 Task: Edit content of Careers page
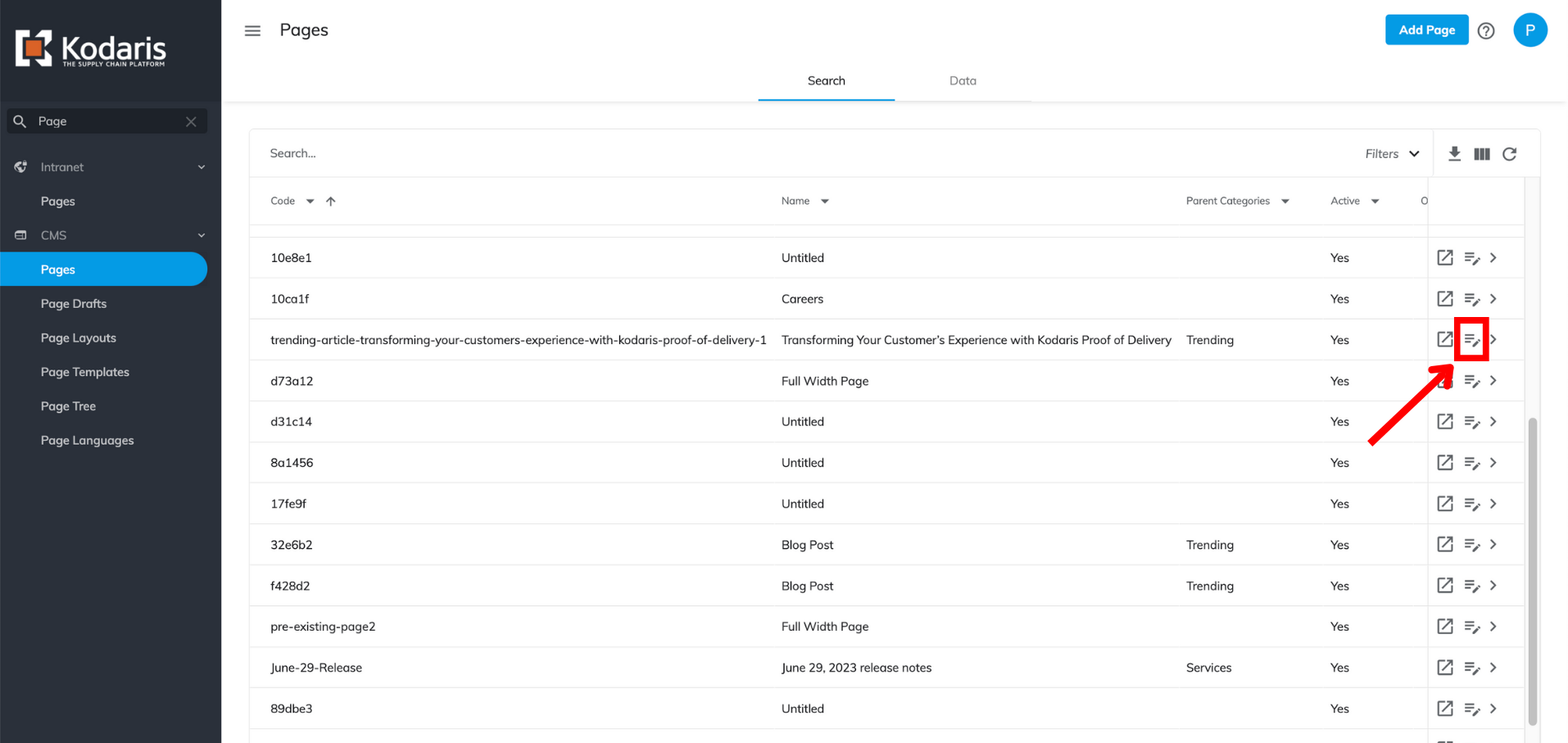click(x=1472, y=299)
